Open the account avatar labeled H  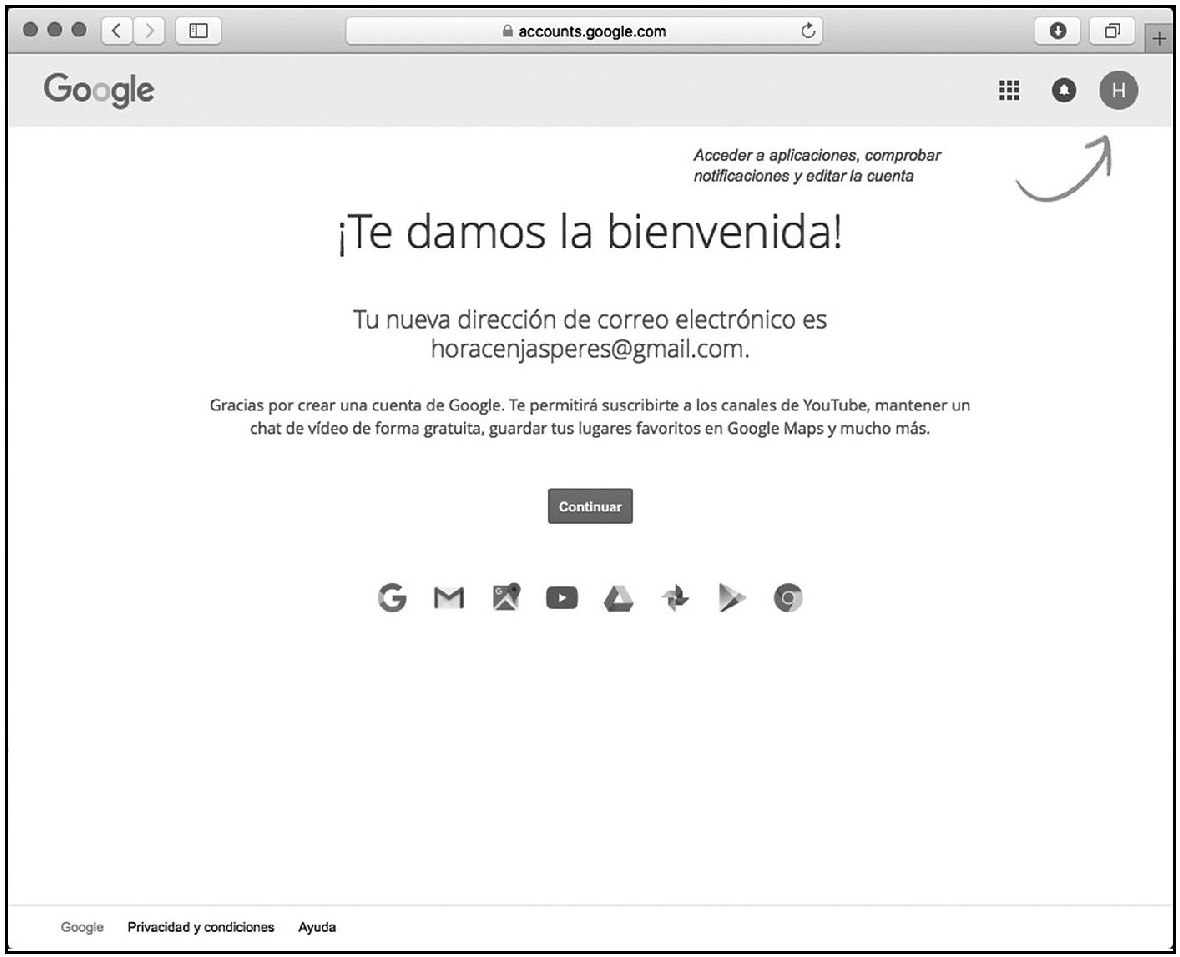1119,91
